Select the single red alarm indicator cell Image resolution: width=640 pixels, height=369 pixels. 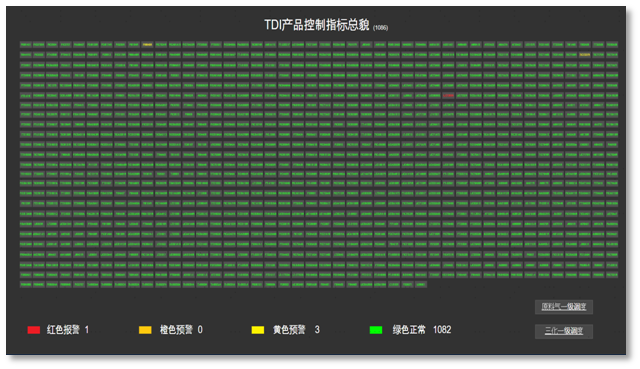(448, 96)
